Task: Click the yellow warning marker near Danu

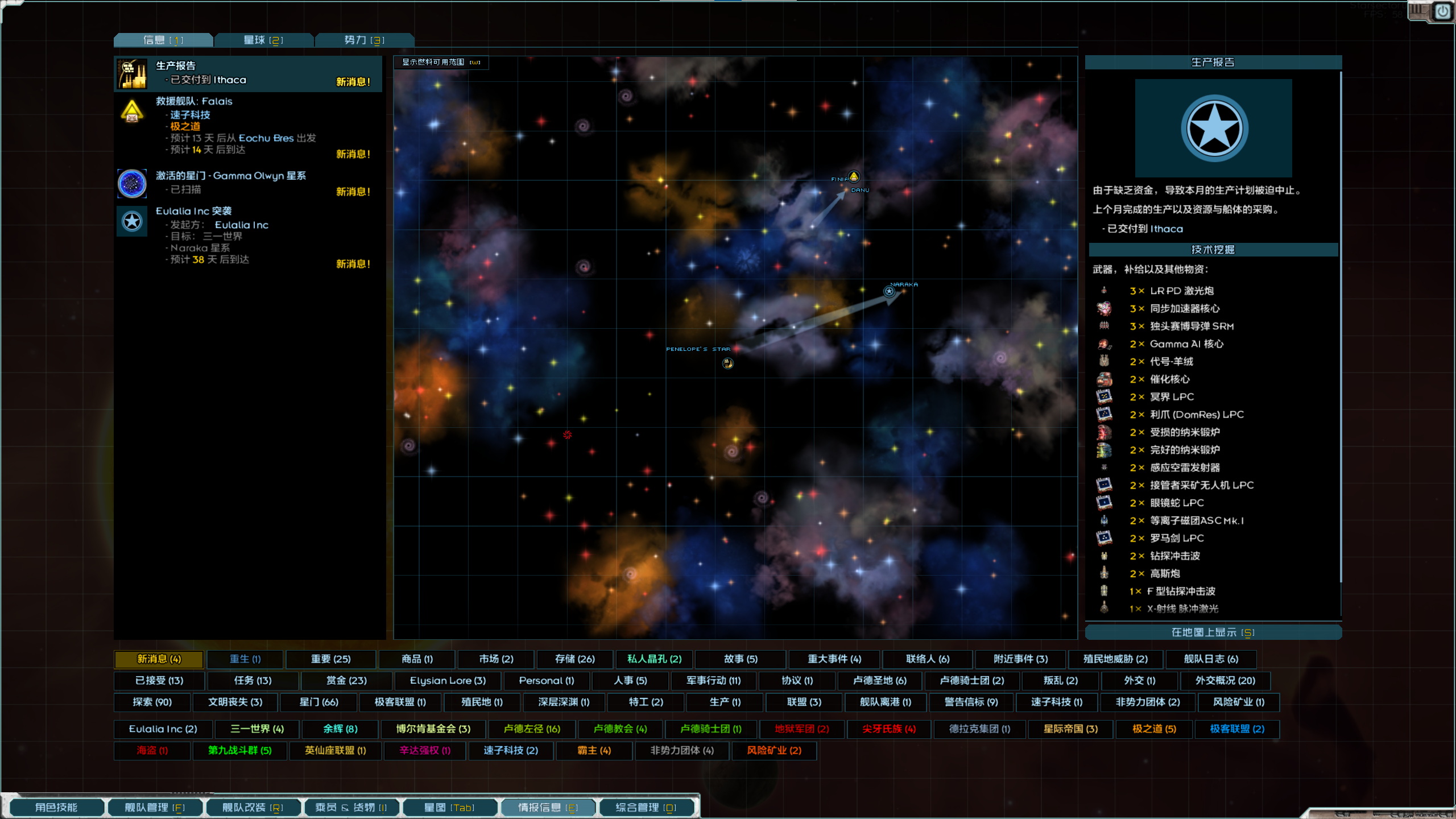Action: coord(854,177)
